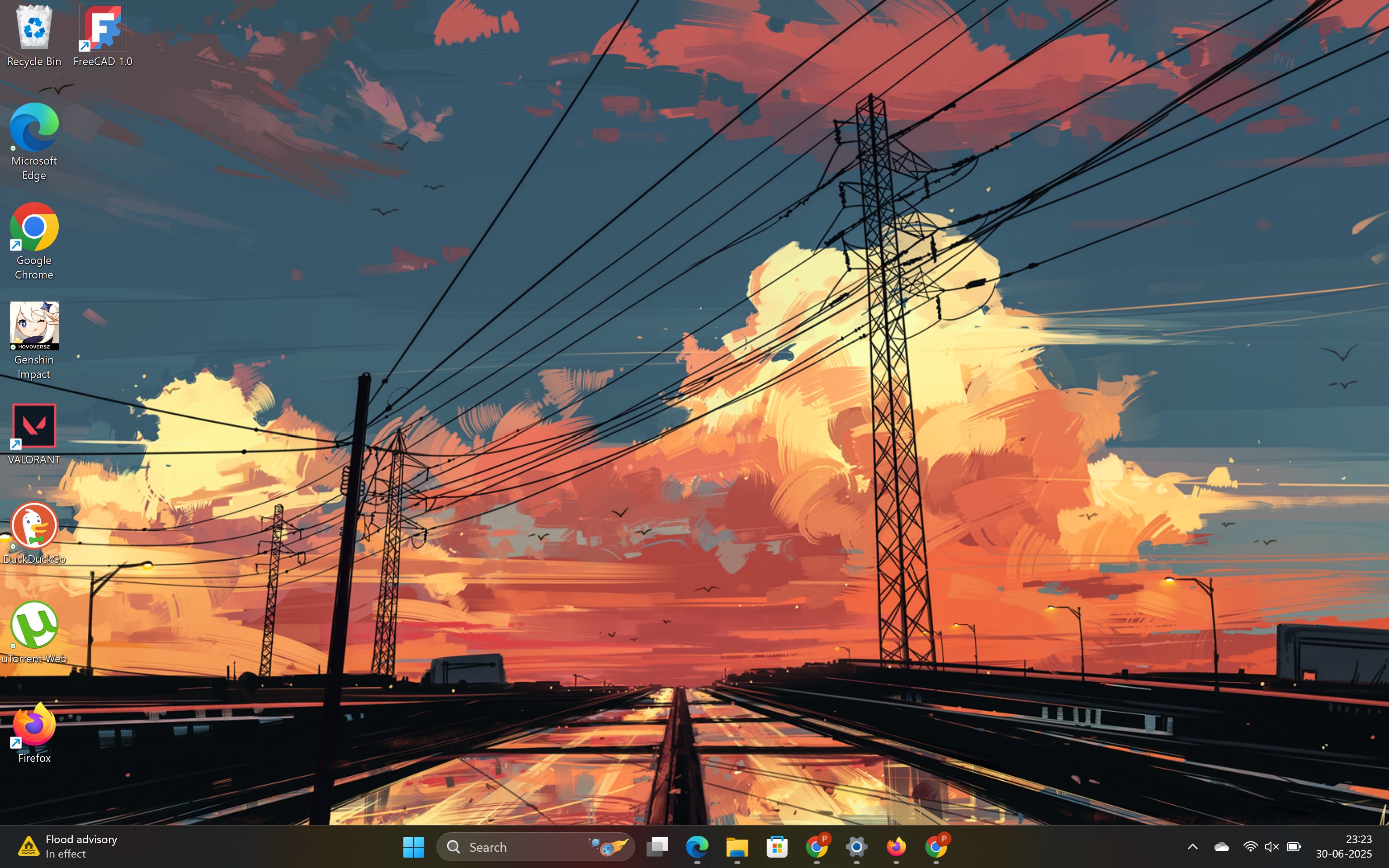Open Task View from the taskbar
The height and width of the screenshot is (868, 1389).
pyautogui.click(x=657, y=847)
